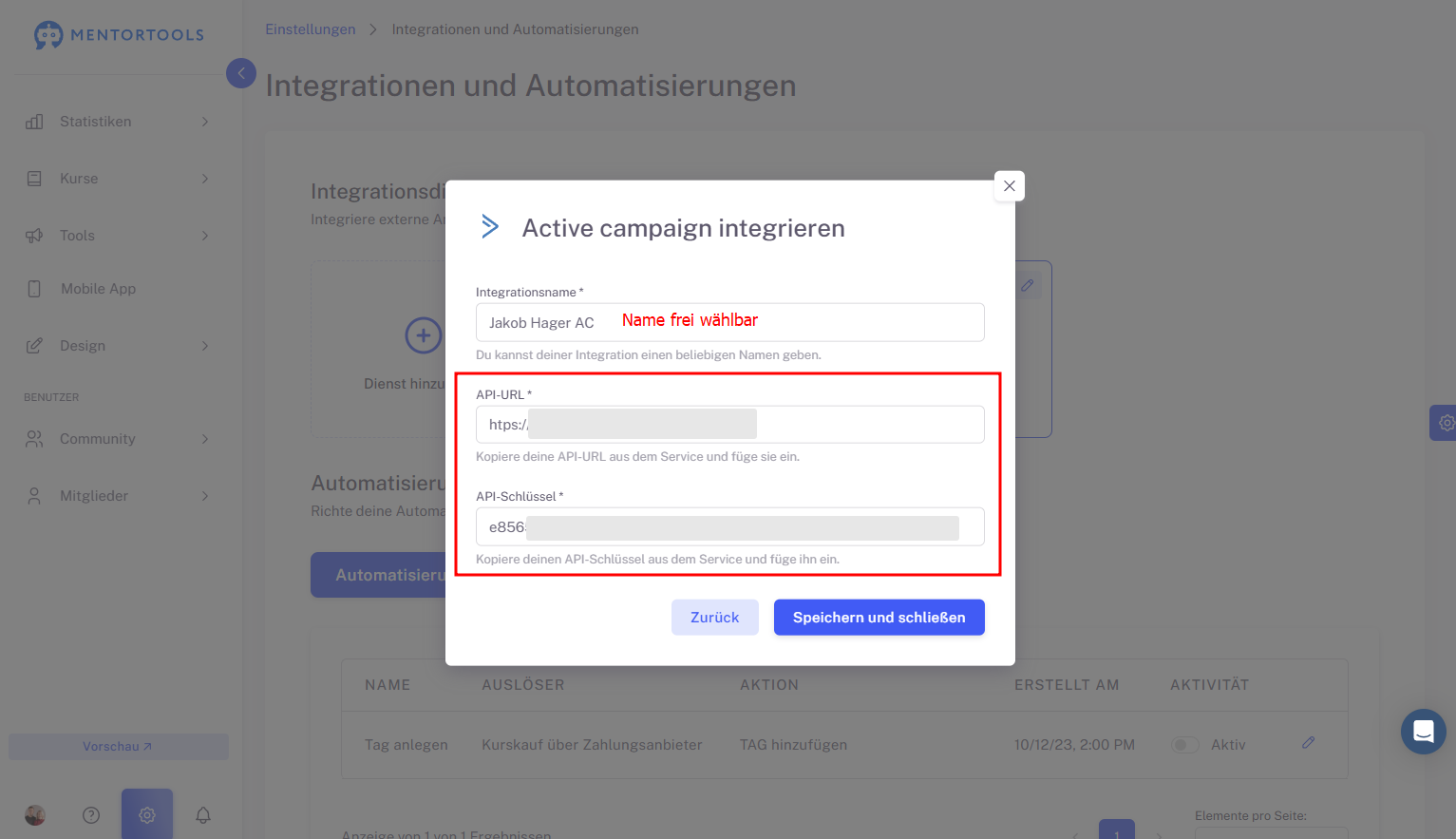Click the AKTION column header
Viewport: 1456px width, 839px height.
tap(769, 685)
